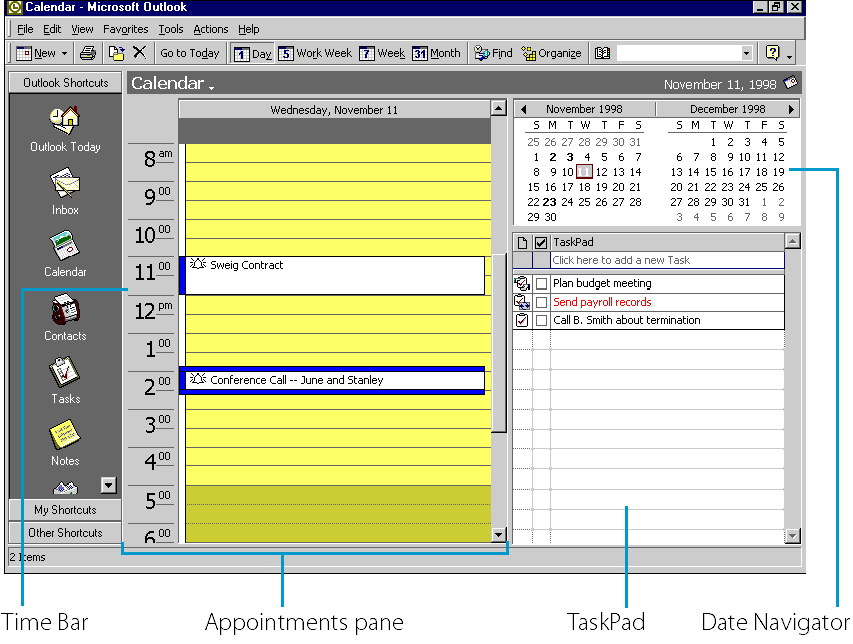This screenshot has height=644, width=853.
Task: Click the icon beside Call B. Smith task
Action: coord(522,320)
